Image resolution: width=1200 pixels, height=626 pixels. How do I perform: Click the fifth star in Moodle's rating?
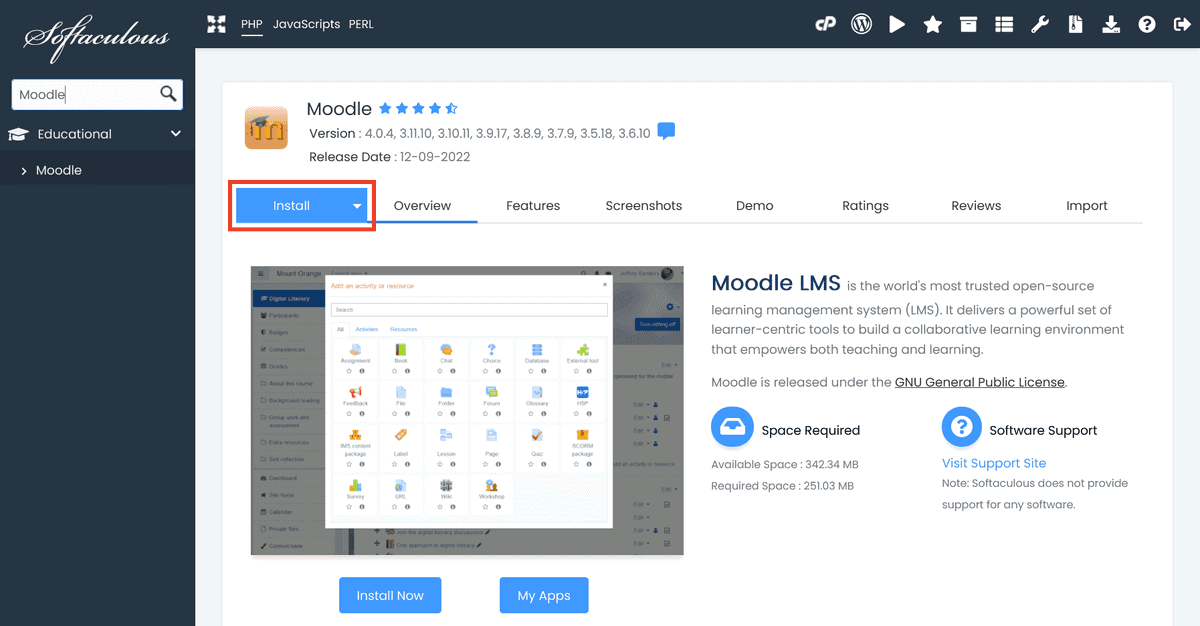(449, 108)
